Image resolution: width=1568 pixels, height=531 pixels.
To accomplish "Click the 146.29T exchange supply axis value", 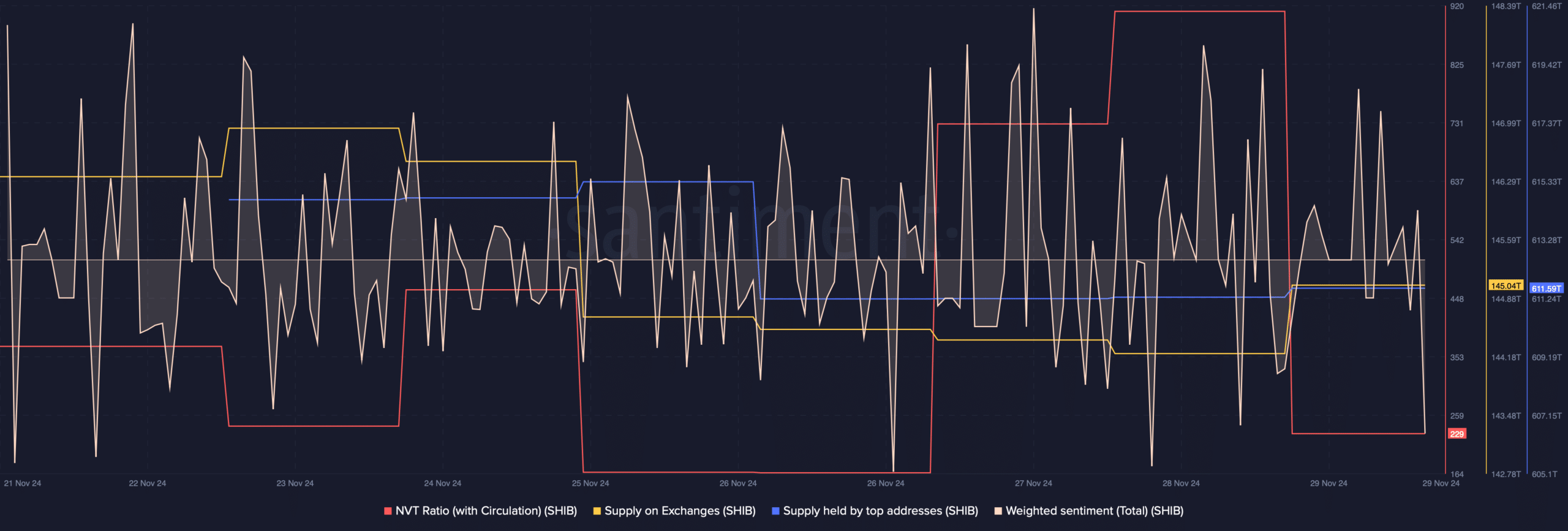I will pyautogui.click(x=1506, y=182).
